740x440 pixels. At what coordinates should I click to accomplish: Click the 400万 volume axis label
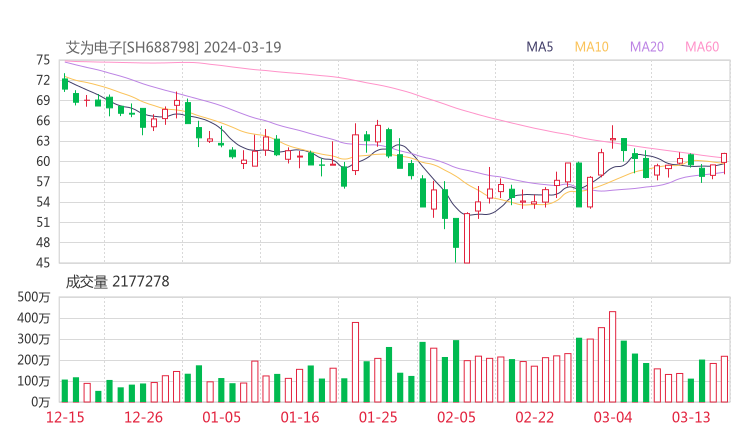click(x=34, y=318)
